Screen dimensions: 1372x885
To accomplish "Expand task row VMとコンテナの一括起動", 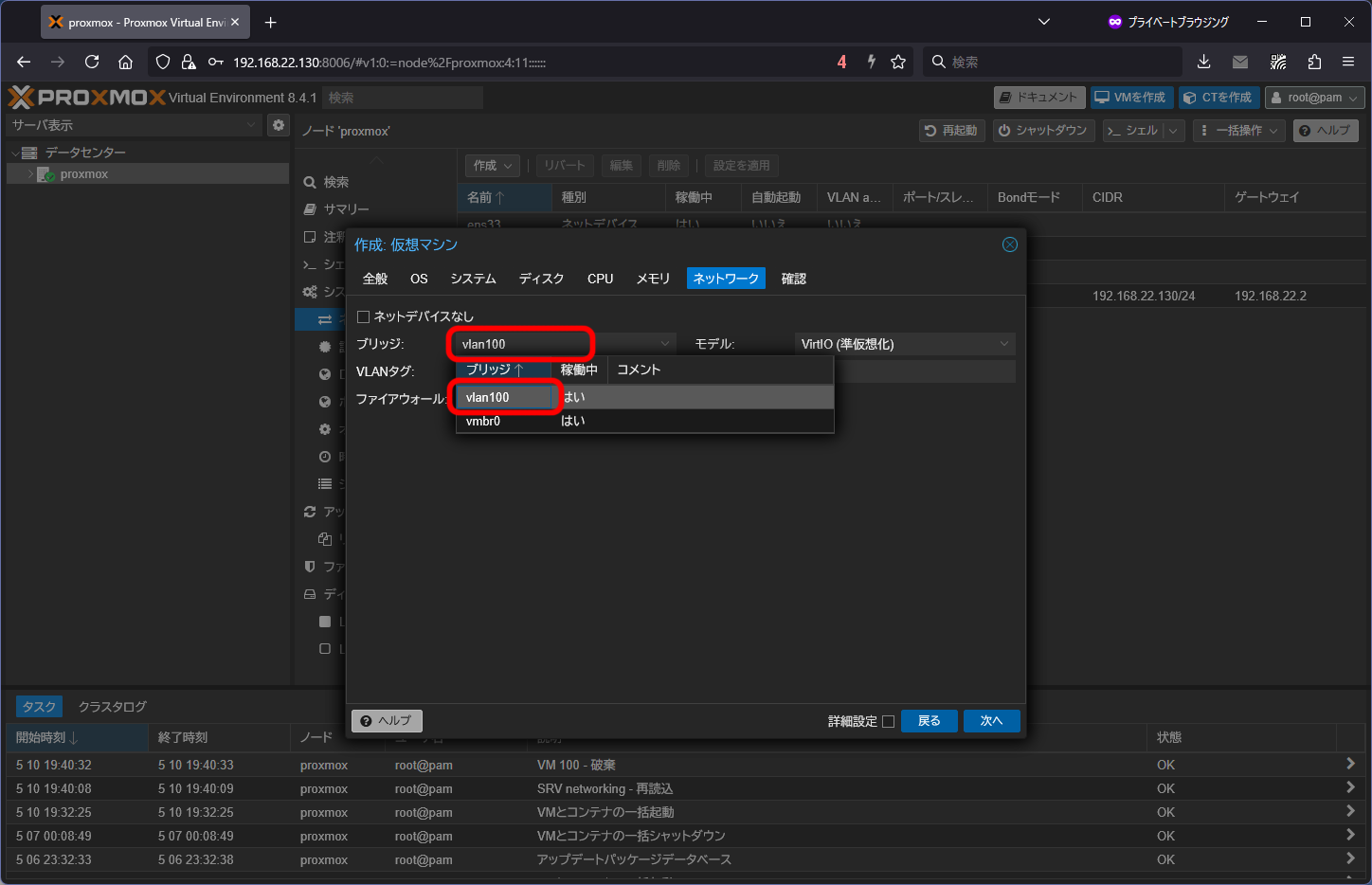I will 1350,811.
